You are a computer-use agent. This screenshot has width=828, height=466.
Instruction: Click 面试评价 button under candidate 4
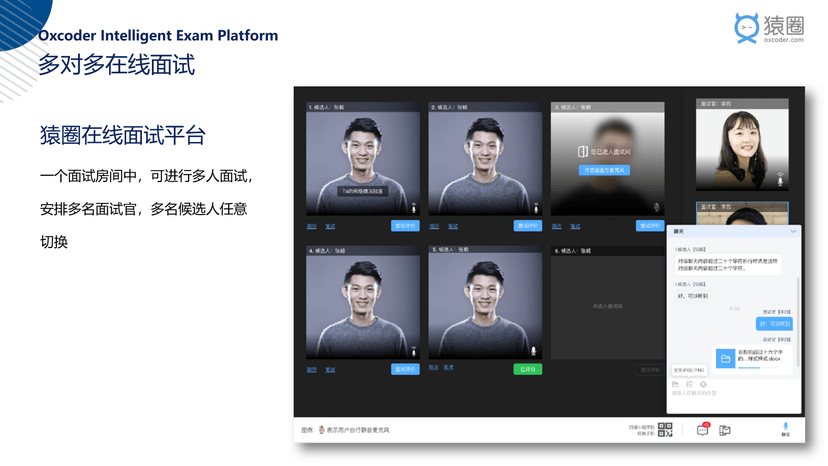[405, 369]
